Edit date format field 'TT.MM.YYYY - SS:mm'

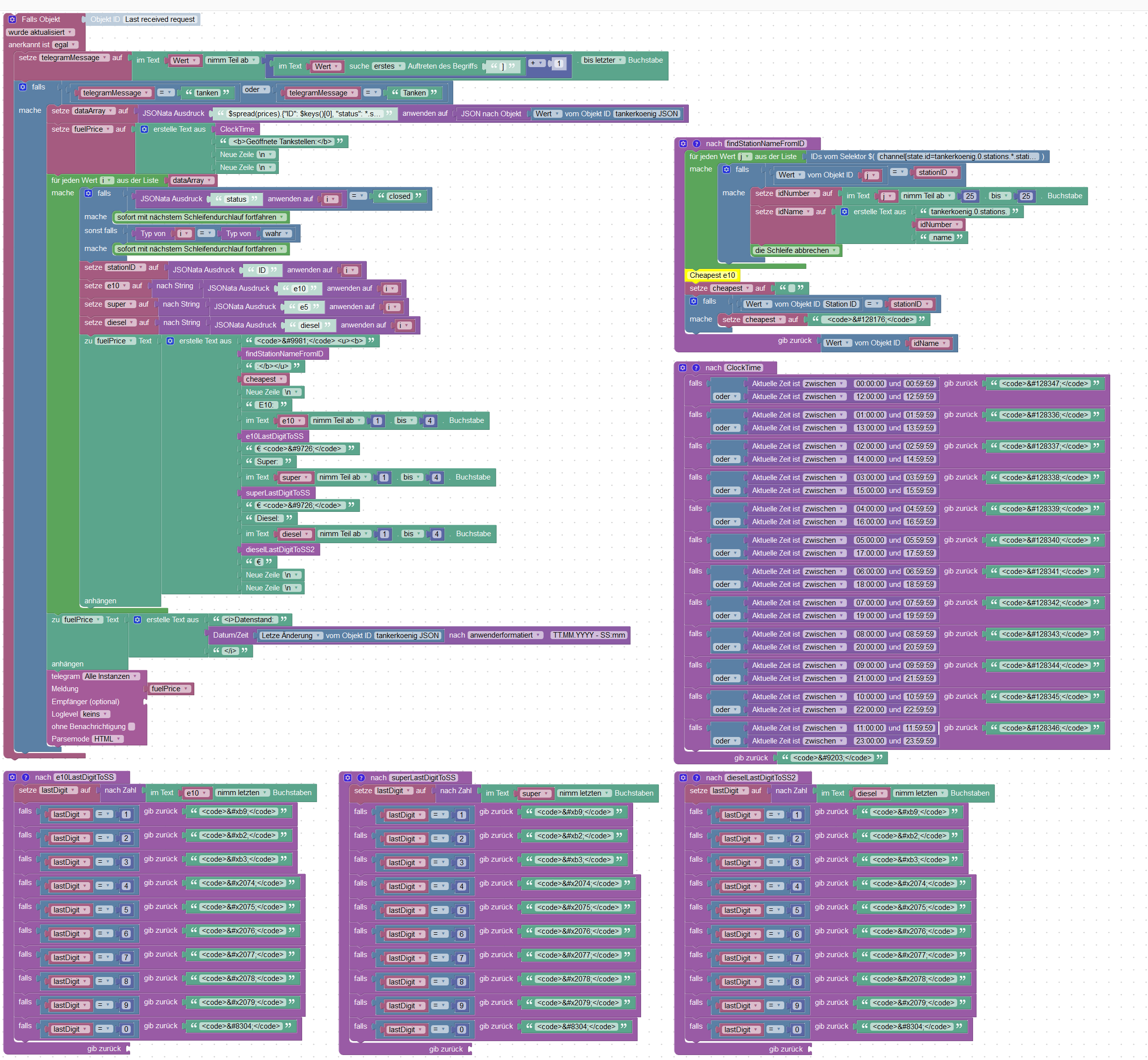588,635
